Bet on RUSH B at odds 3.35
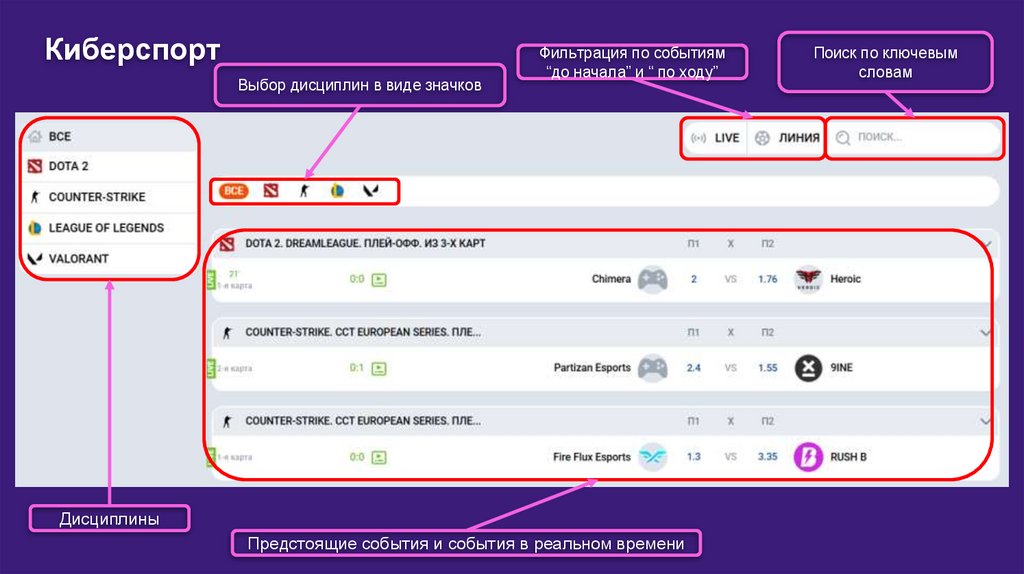The width and height of the screenshot is (1024, 574). tap(767, 457)
